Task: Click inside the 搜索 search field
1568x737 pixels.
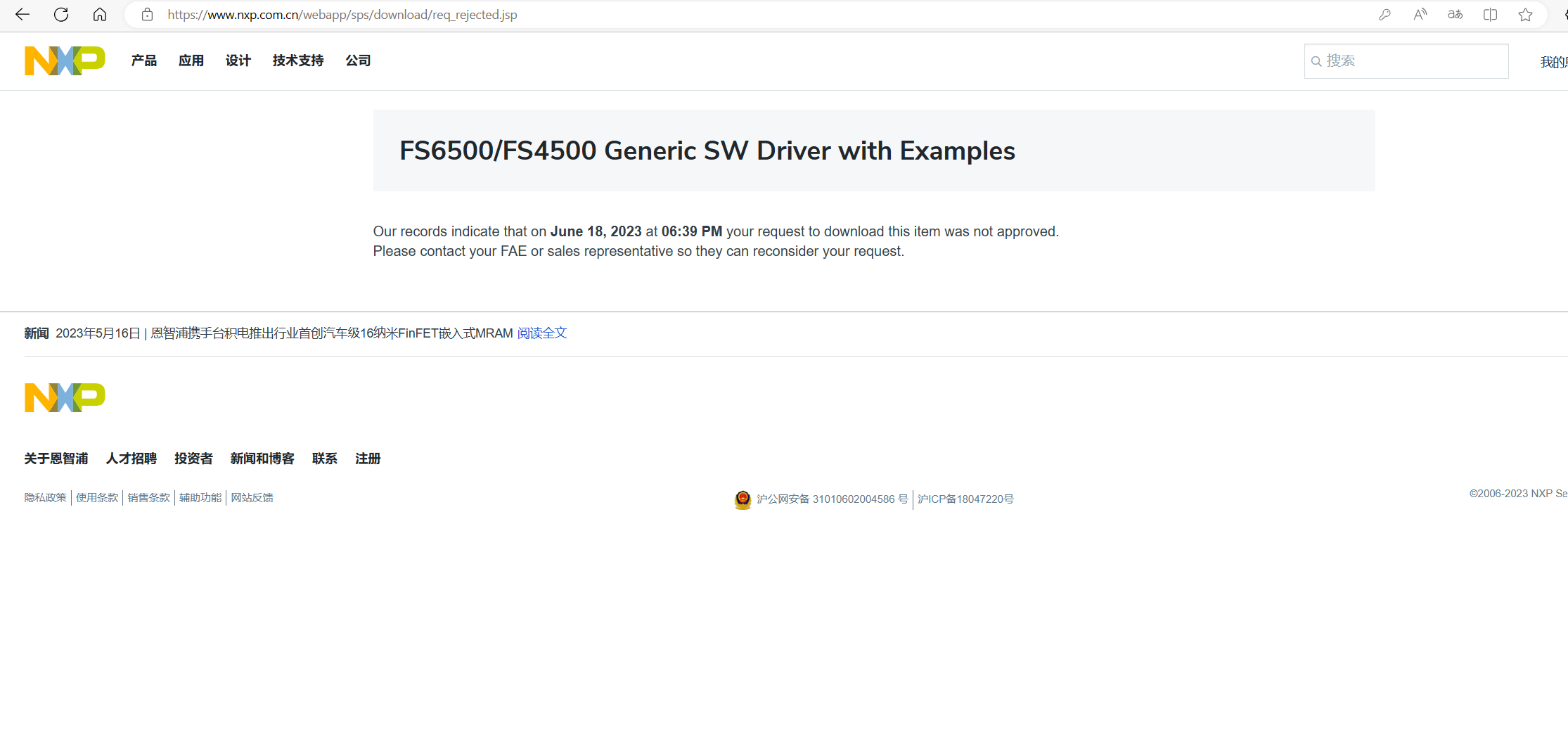Action: (x=1406, y=61)
